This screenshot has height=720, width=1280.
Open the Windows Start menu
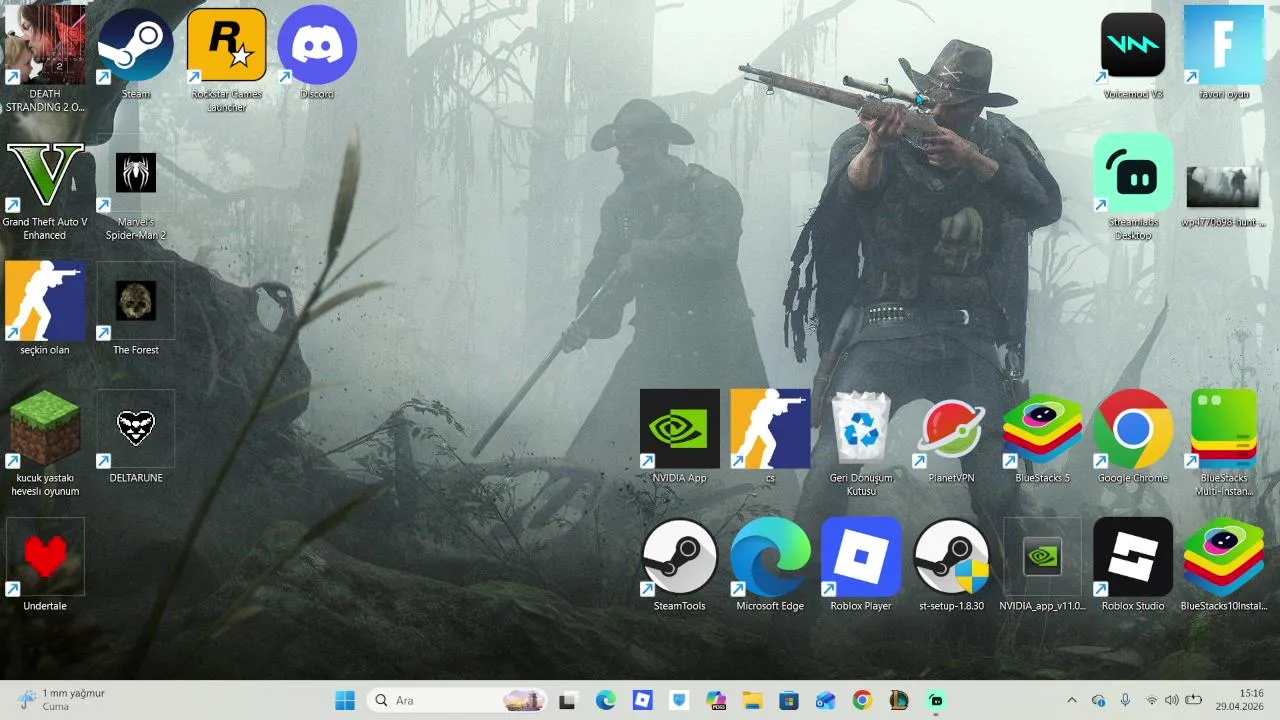345,700
